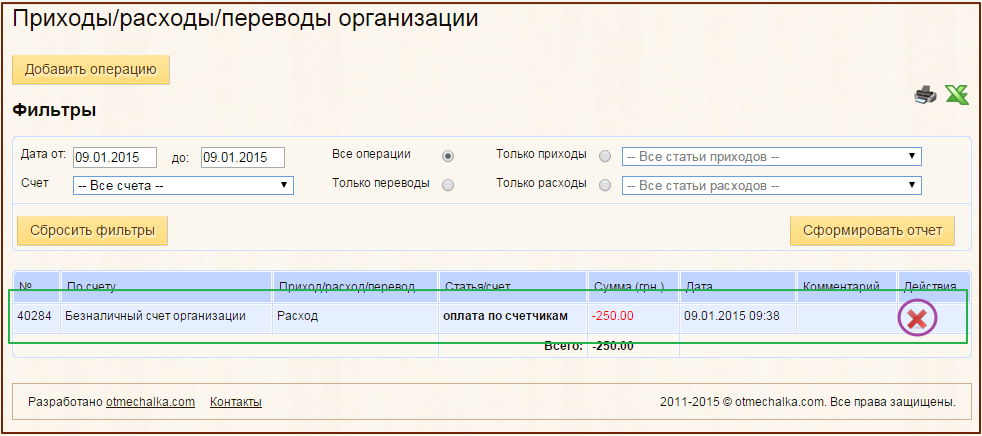Click the '№' column header

(36, 286)
